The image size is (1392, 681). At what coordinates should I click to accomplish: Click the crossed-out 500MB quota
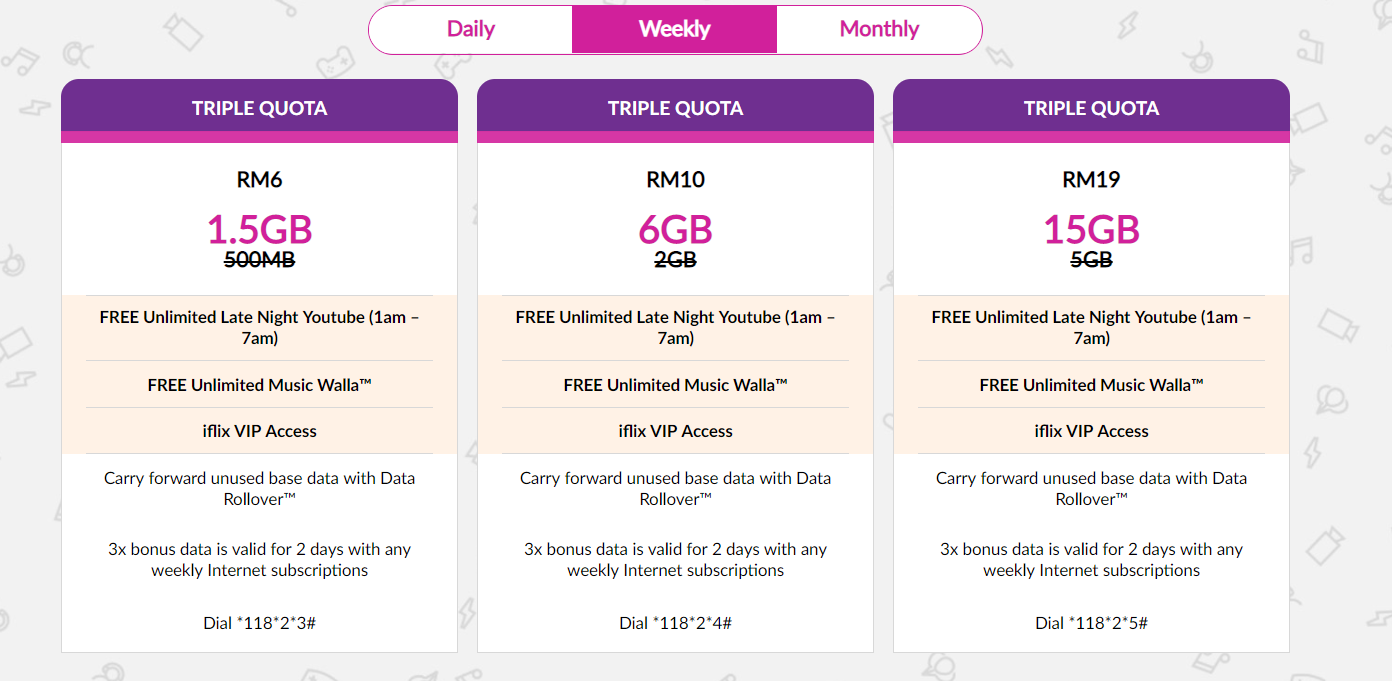click(259, 260)
